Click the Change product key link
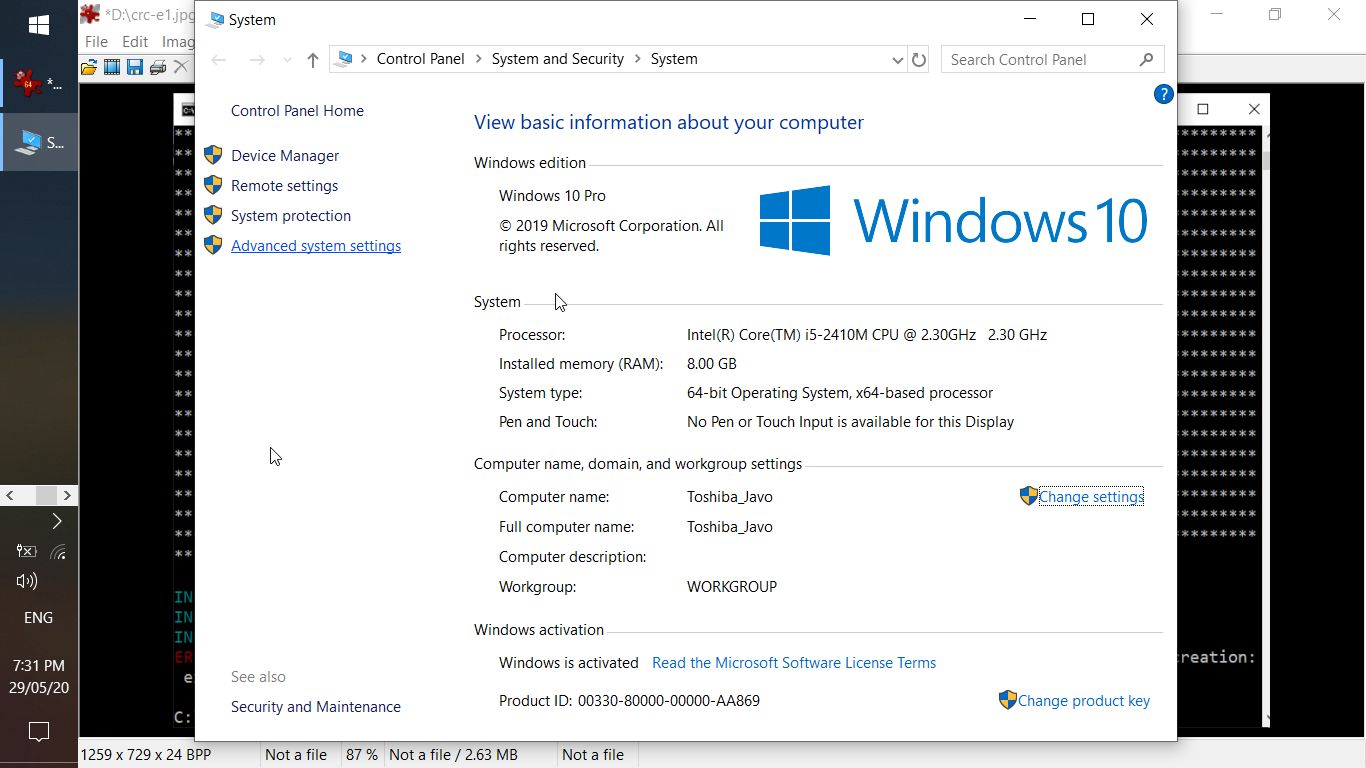 pyautogui.click(x=1084, y=701)
